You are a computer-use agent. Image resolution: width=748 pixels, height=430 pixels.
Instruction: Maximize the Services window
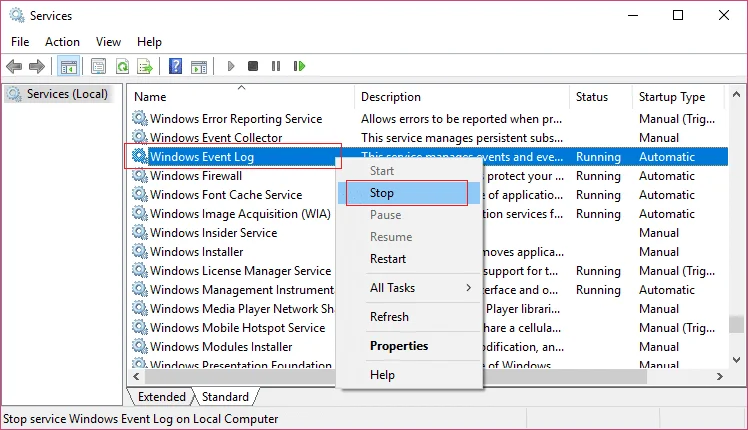click(678, 15)
